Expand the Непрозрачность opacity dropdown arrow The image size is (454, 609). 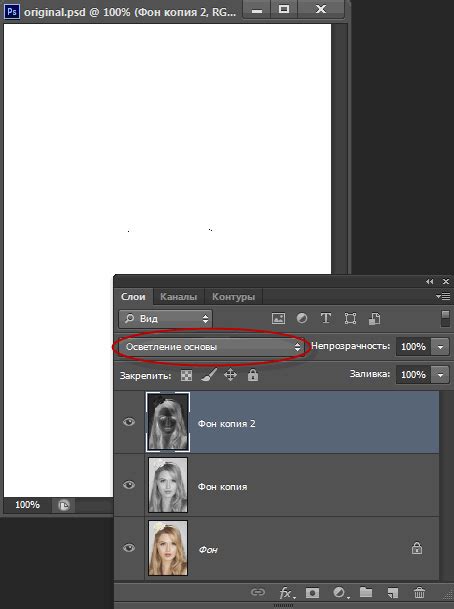440,346
